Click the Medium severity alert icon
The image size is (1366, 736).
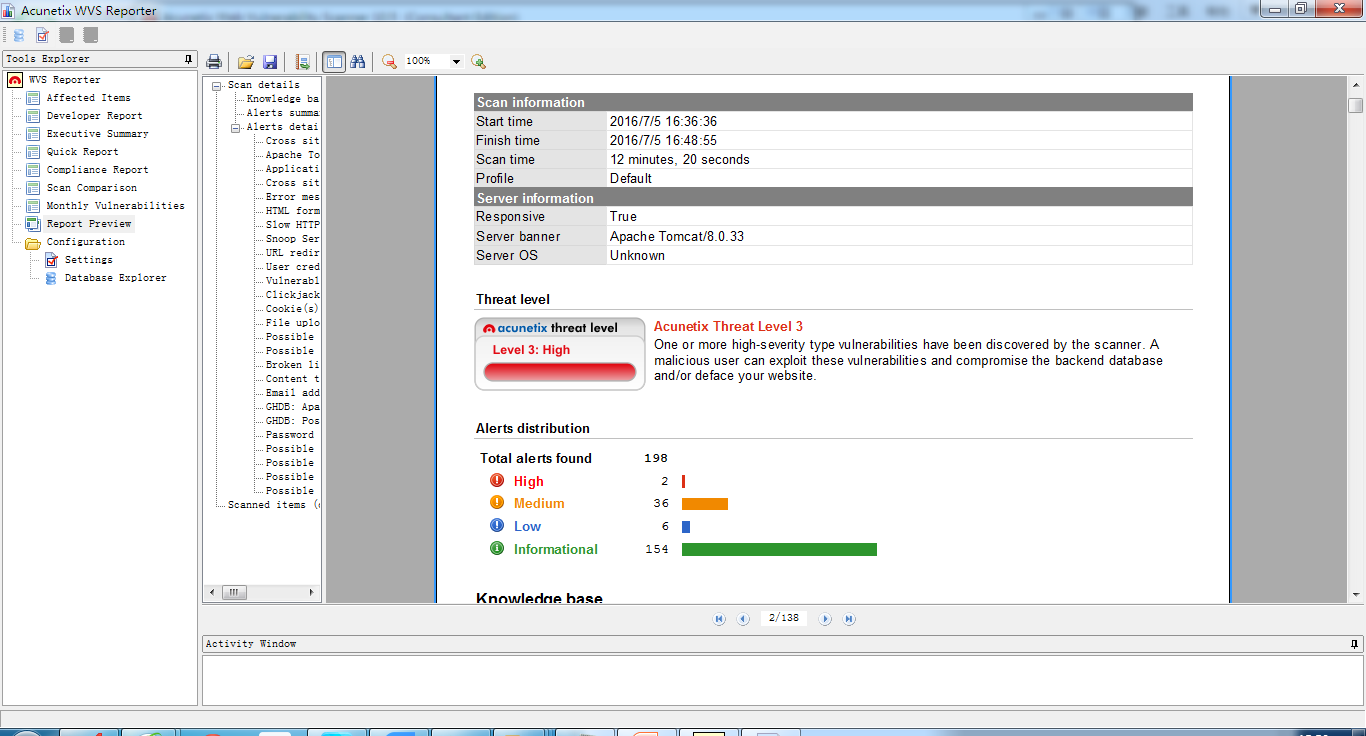coord(497,503)
